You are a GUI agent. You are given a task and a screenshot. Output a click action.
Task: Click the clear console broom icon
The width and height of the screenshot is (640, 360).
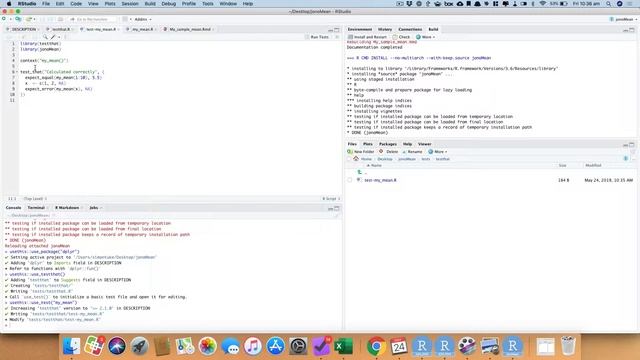337,215
